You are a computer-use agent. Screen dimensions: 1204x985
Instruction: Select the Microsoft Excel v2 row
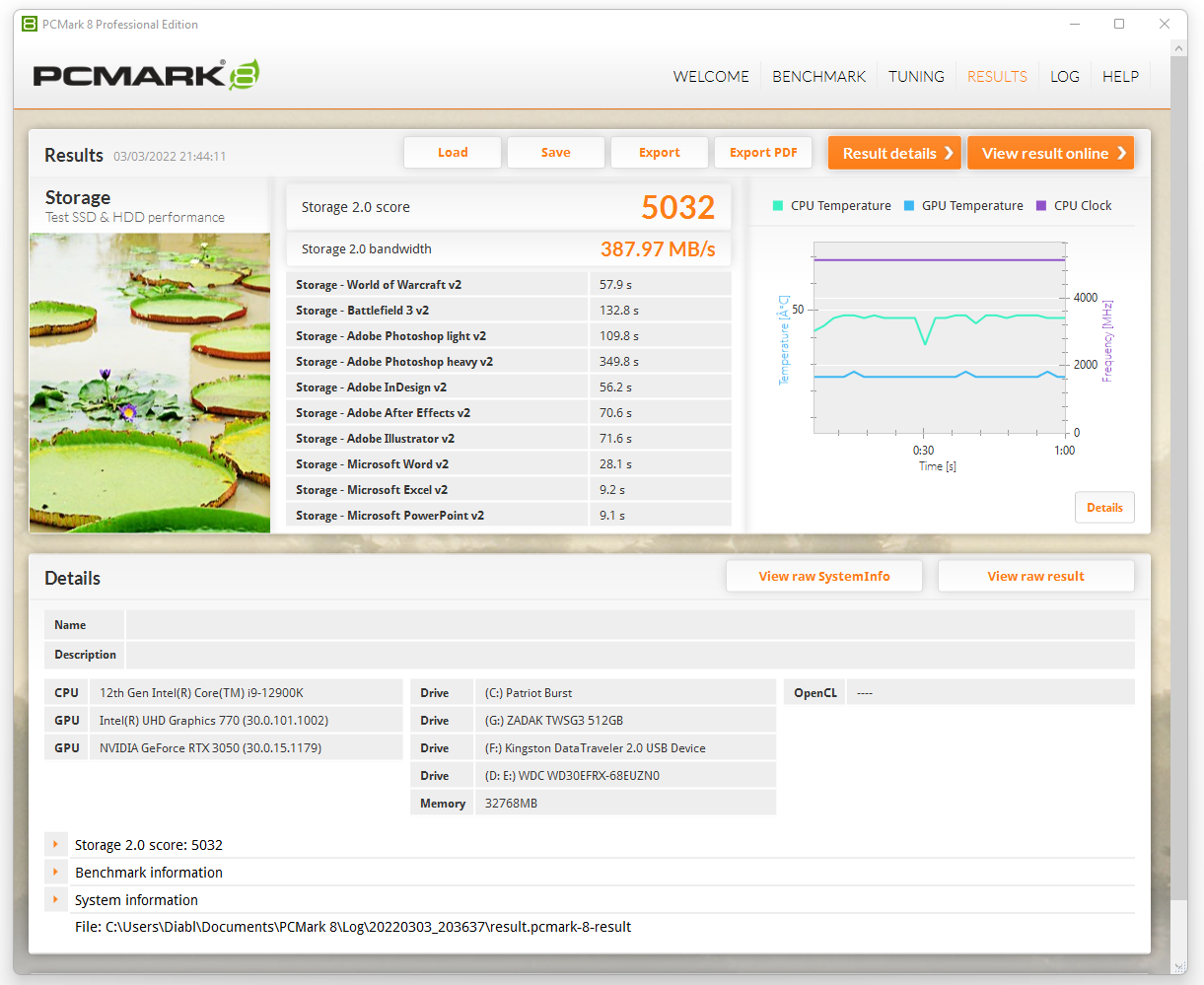pos(509,490)
